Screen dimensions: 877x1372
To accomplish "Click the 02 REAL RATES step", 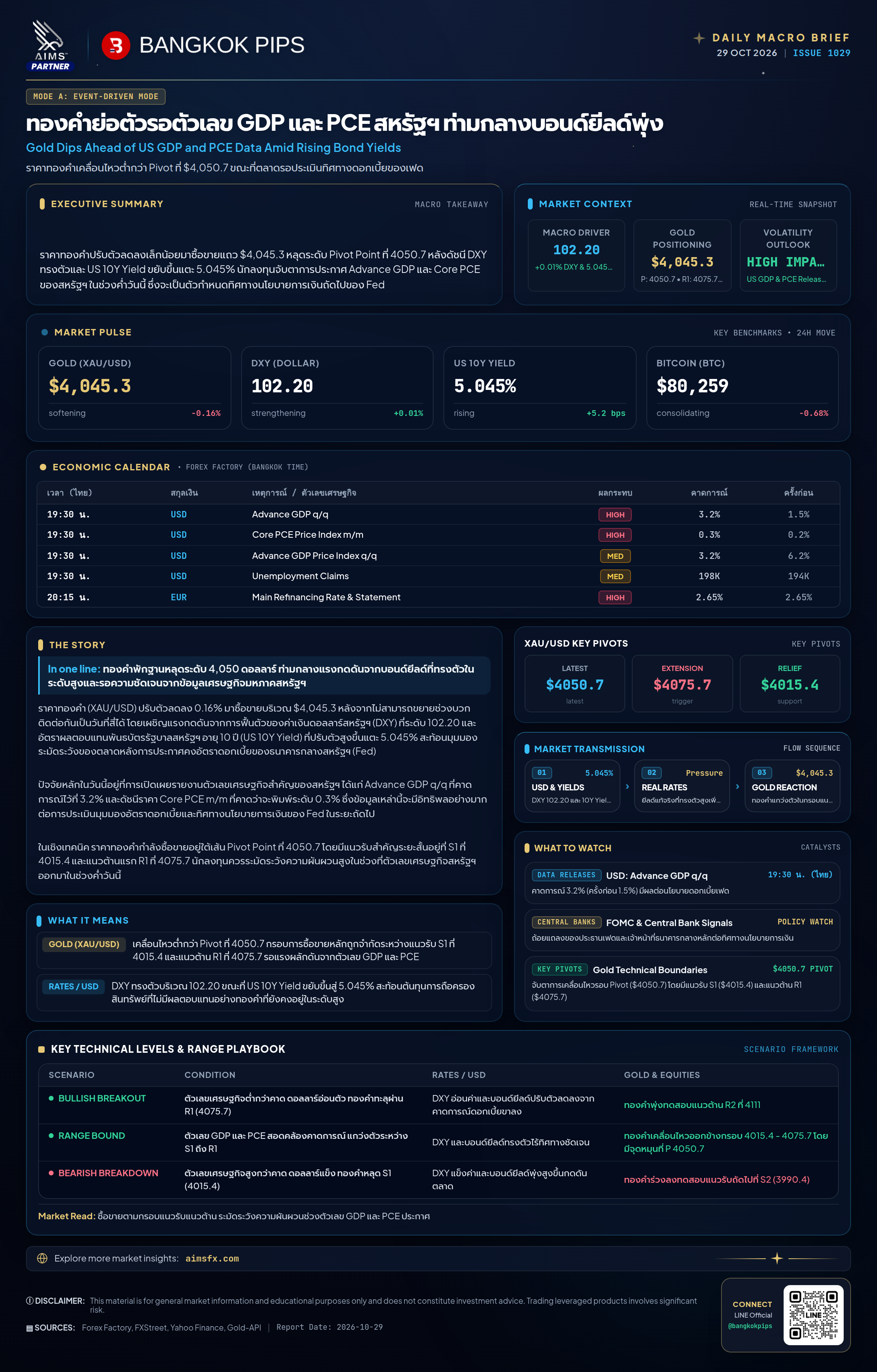I will pyautogui.click(x=682, y=786).
